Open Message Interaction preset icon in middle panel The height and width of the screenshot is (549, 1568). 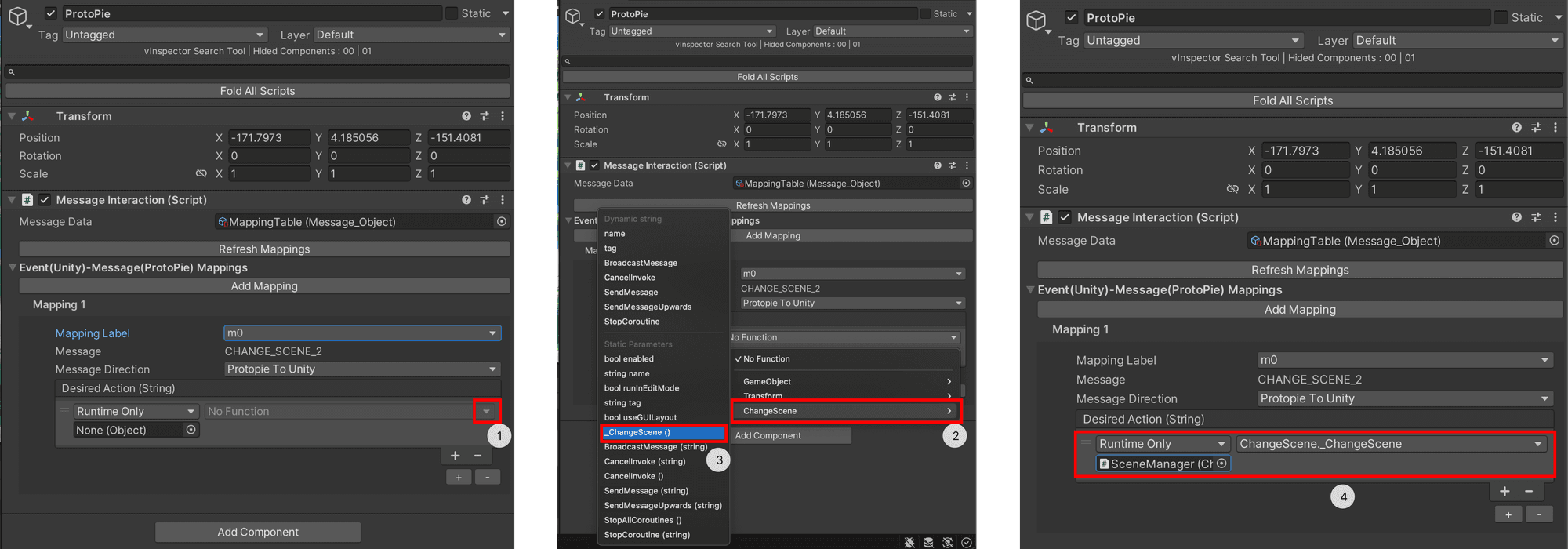(x=952, y=165)
